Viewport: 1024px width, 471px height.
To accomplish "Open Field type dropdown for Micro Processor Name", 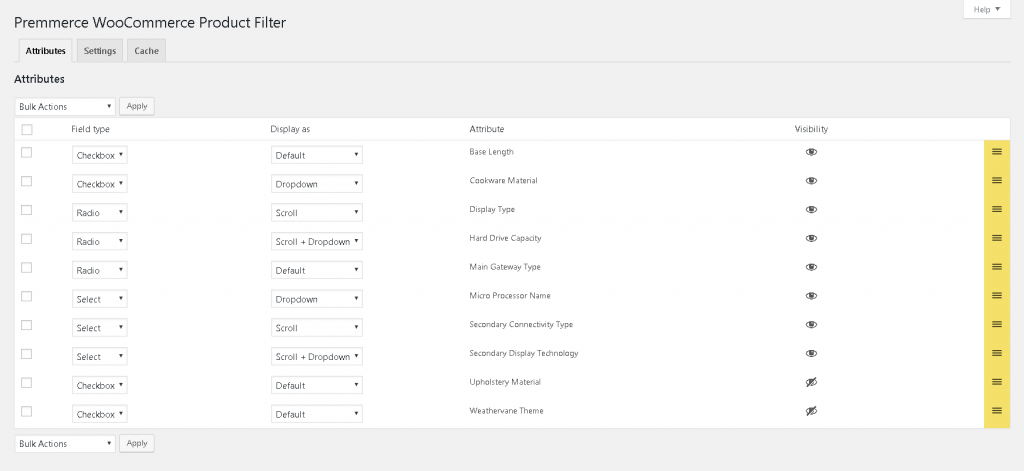I will click(x=99, y=299).
